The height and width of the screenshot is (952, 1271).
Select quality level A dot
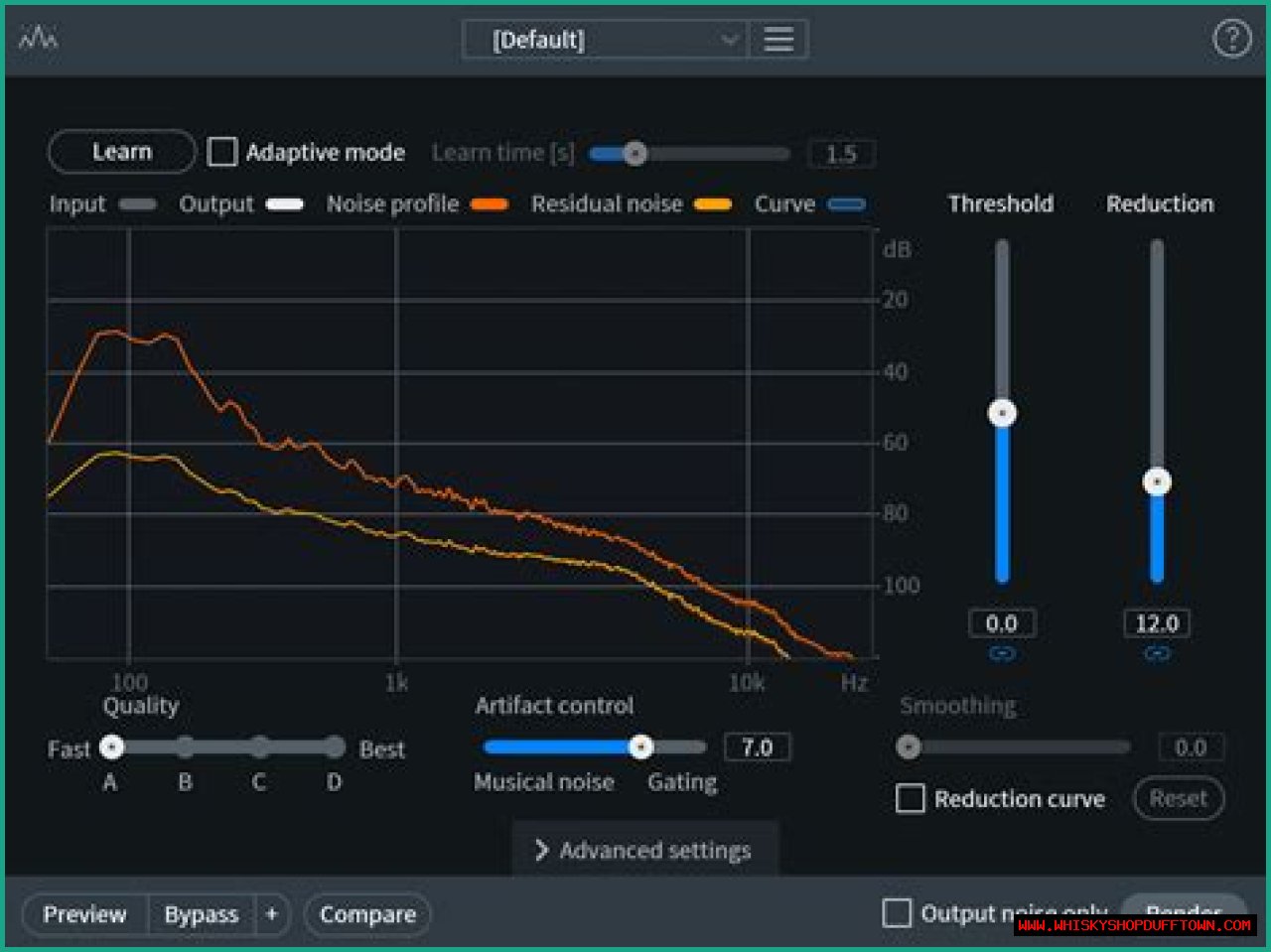(112, 748)
